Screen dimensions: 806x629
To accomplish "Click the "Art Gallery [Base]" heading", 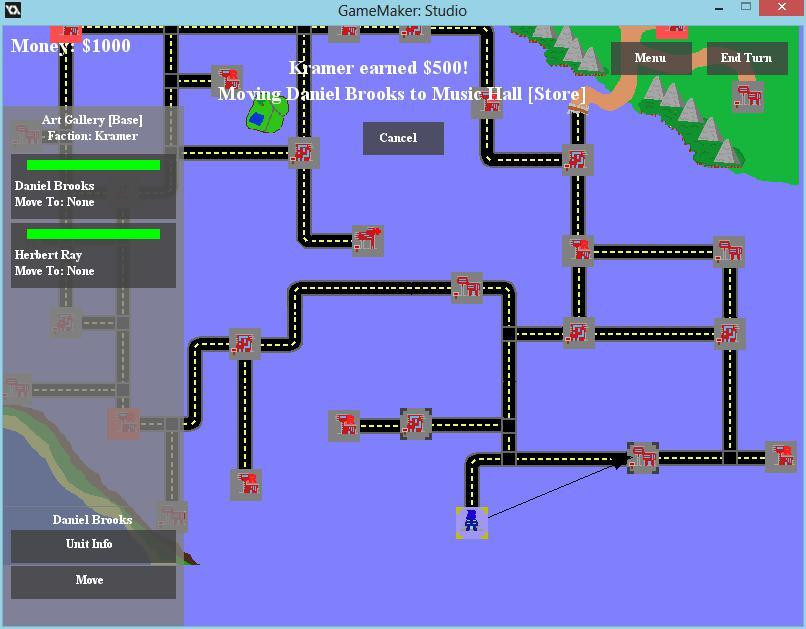I will pyautogui.click(x=93, y=120).
